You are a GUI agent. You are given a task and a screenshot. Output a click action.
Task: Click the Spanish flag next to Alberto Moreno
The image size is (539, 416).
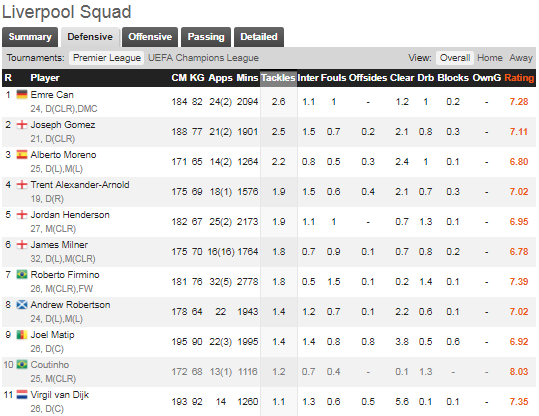point(22,155)
